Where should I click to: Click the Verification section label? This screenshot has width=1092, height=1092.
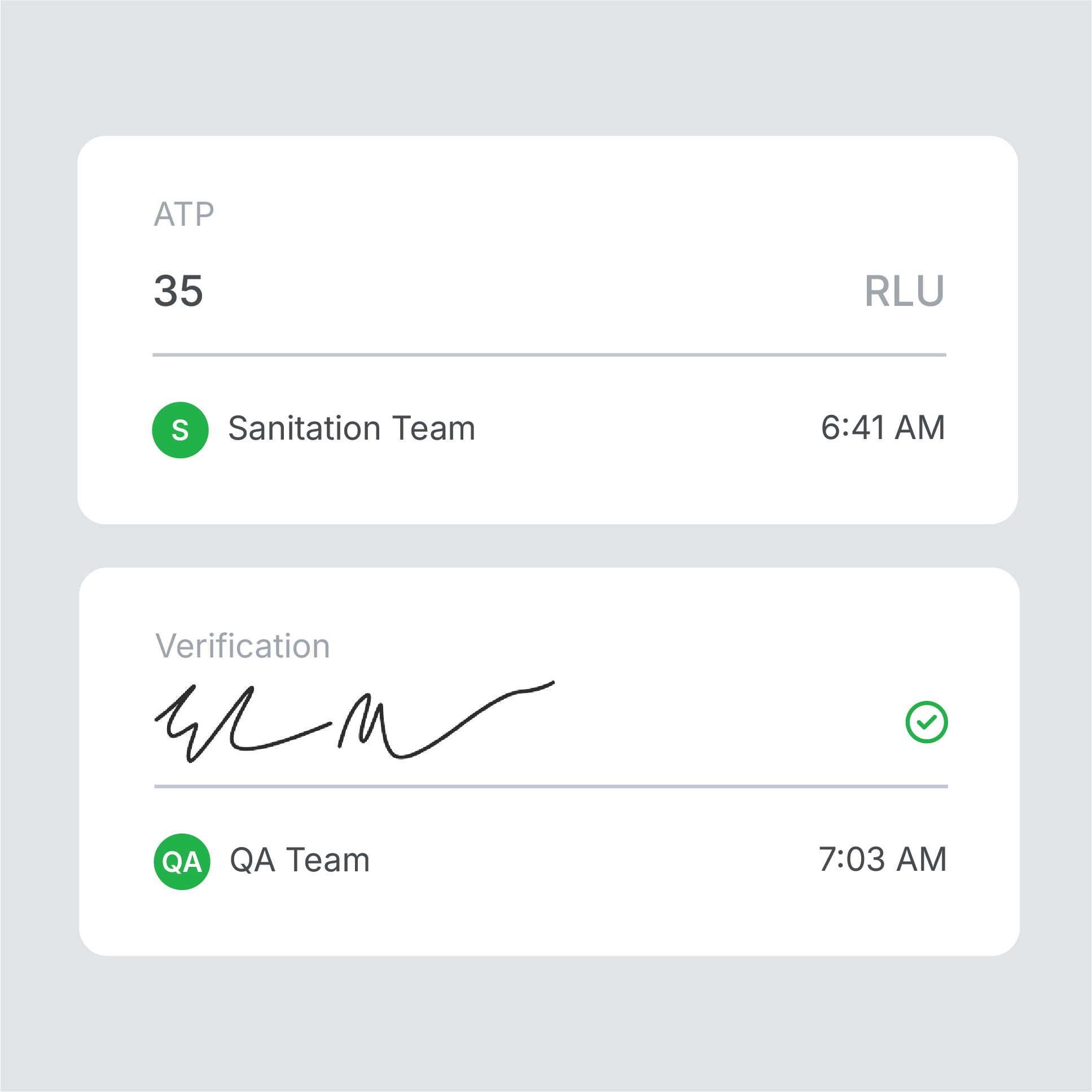coord(243,646)
